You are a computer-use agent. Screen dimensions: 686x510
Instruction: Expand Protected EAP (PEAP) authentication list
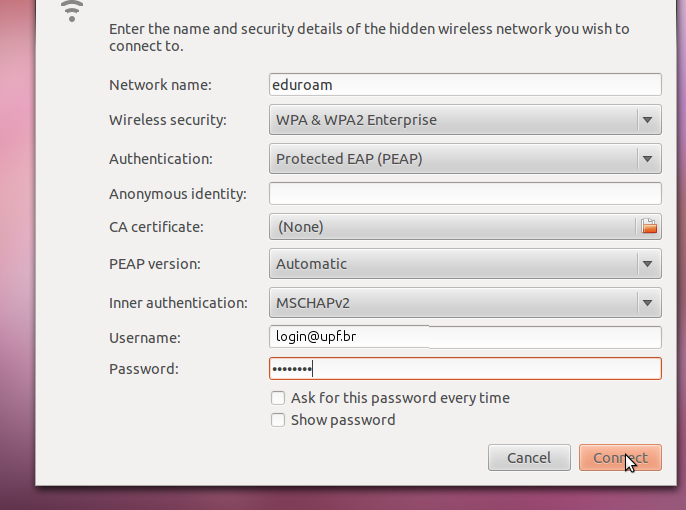[x=465, y=159]
